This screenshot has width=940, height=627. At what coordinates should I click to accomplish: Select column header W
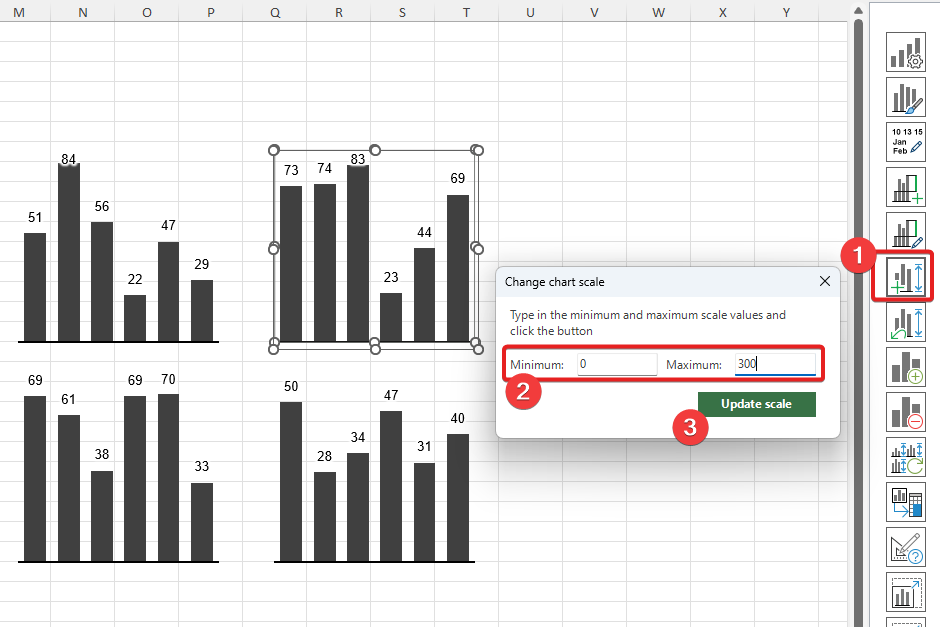658,12
